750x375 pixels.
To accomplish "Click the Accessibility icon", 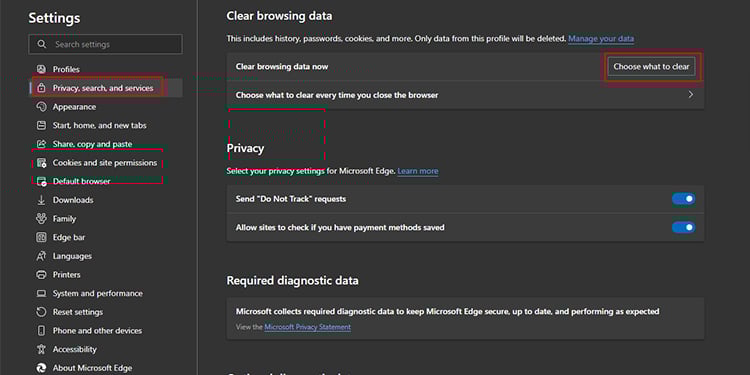I will [x=42, y=349].
